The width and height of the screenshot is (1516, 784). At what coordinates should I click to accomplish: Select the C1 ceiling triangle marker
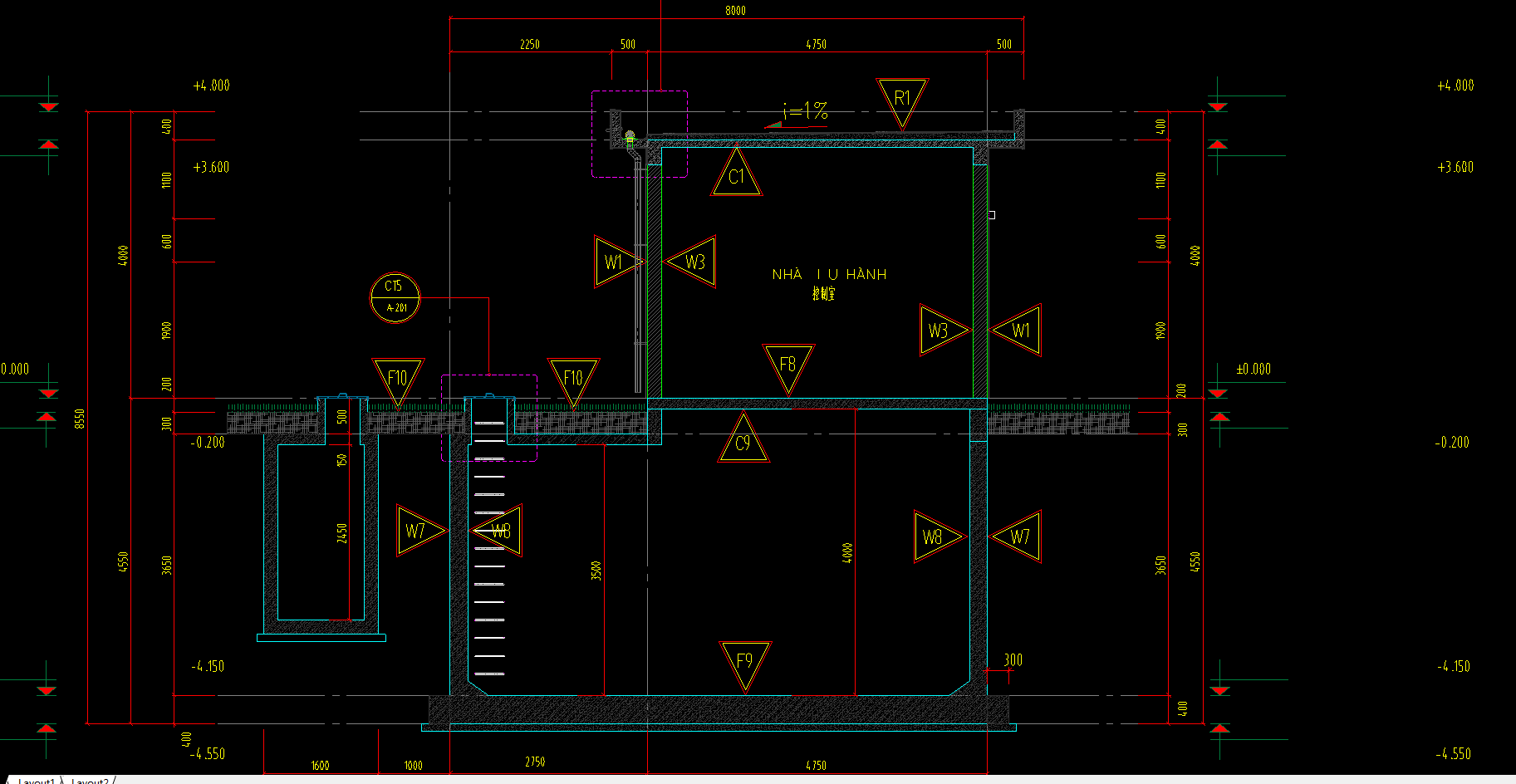point(737,172)
